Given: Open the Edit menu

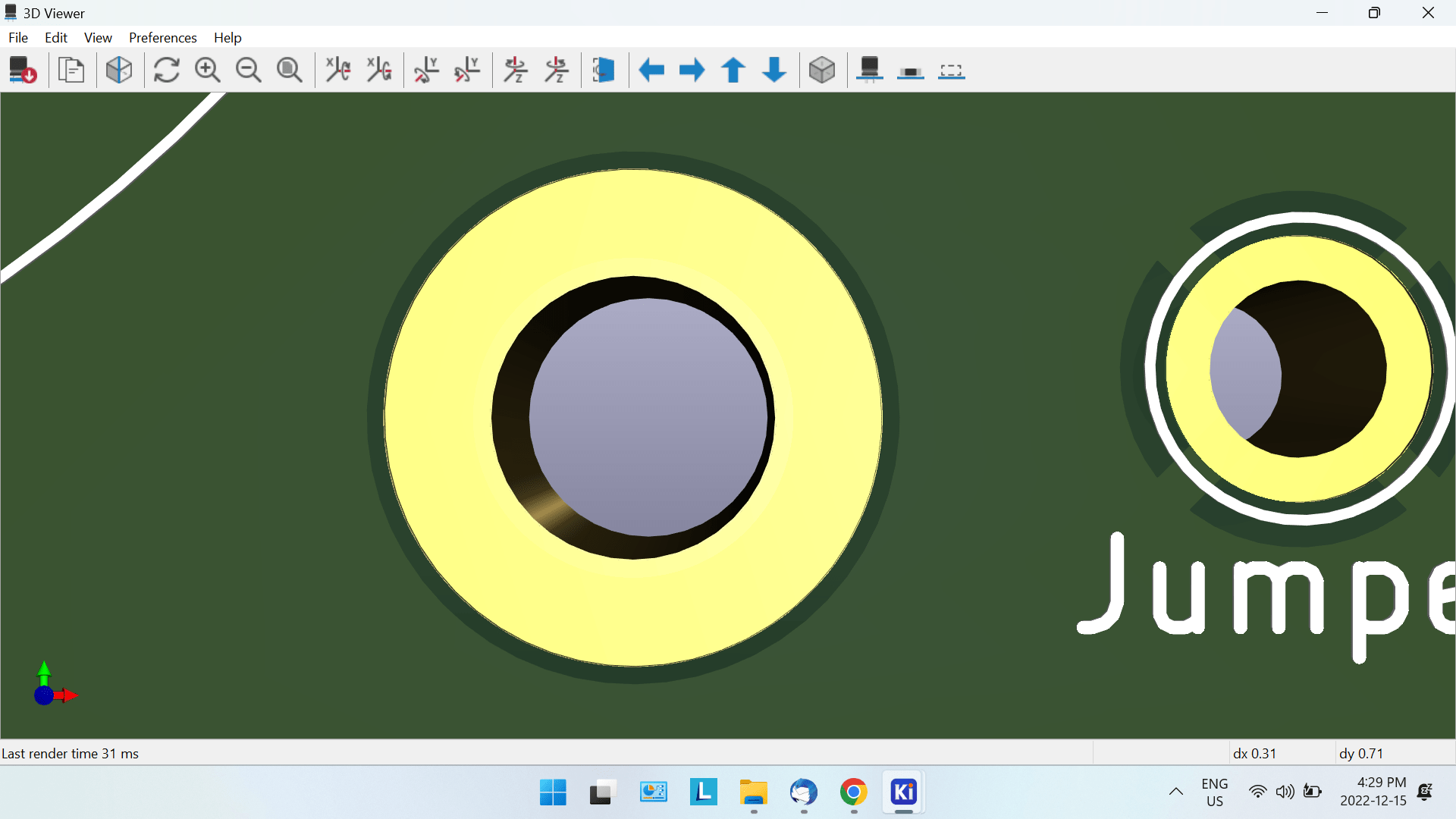Looking at the screenshot, I should point(56,37).
